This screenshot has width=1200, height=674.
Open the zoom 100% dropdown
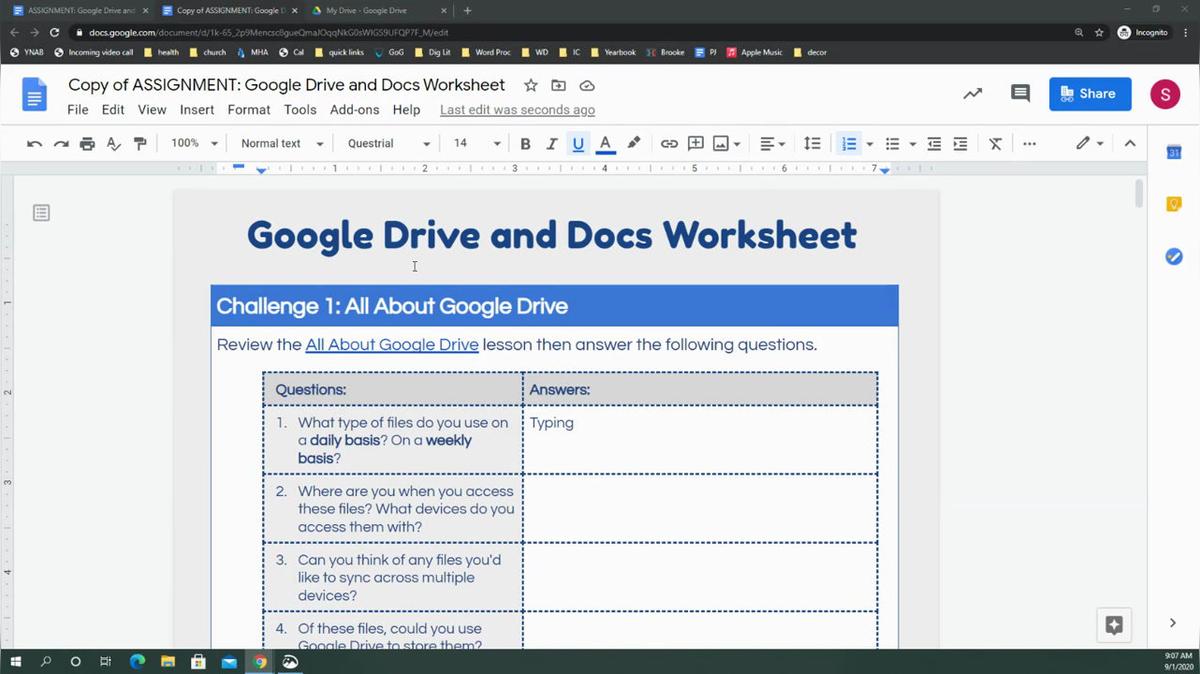[193, 144]
